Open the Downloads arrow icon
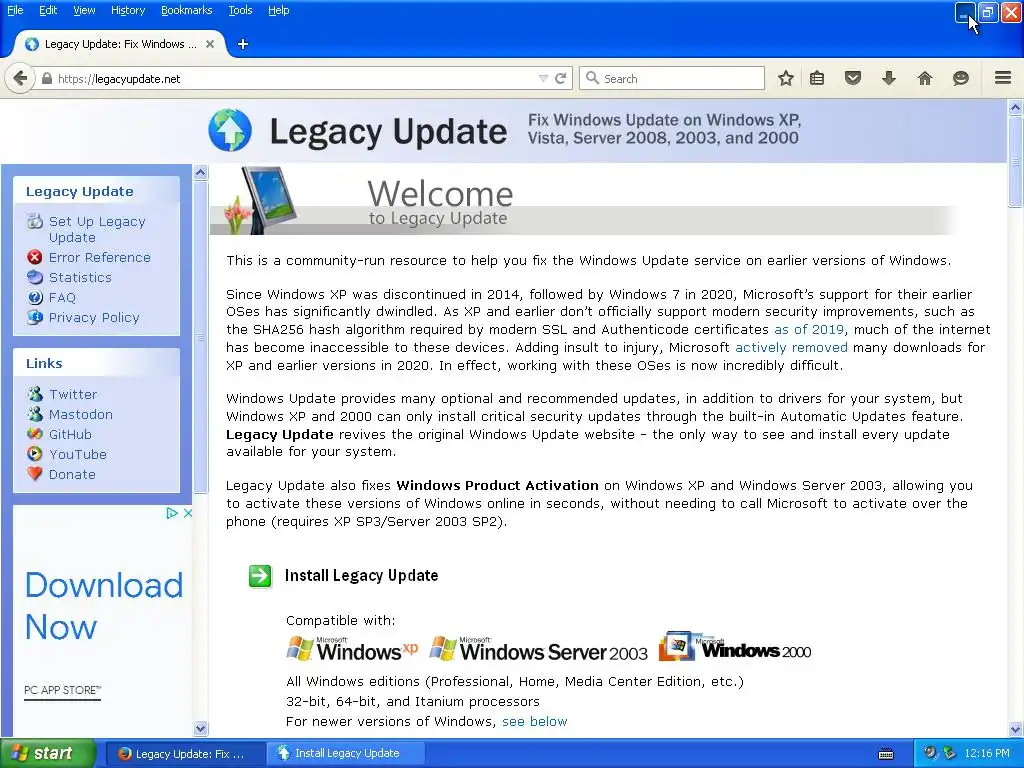 (x=889, y=78)
